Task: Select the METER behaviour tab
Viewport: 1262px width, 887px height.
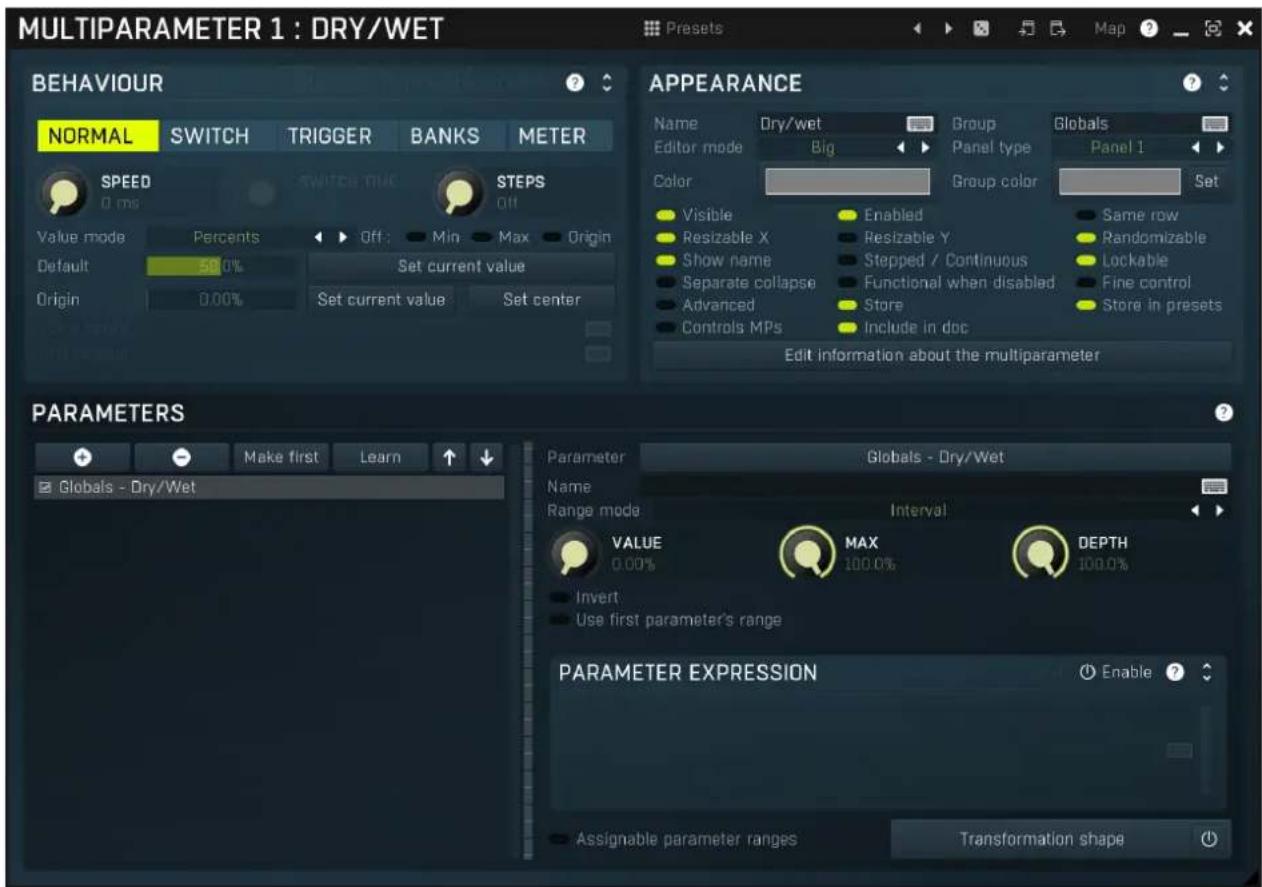Action: tap(552, 136)
